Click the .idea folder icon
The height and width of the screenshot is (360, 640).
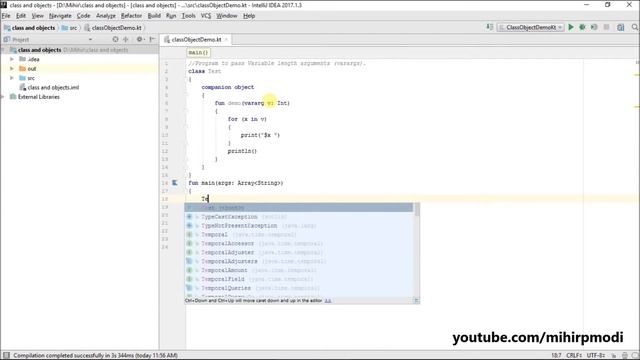point(22,59)
